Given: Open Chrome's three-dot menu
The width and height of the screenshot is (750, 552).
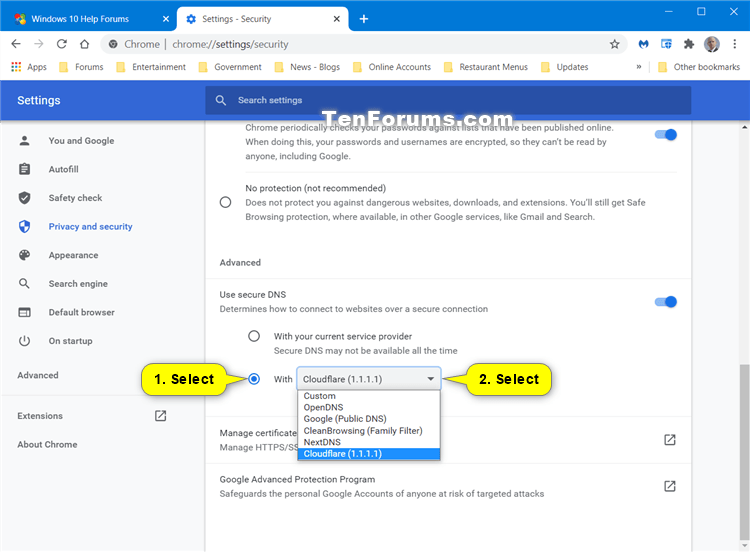Looking at the screenshot, I should click(734, 44).
